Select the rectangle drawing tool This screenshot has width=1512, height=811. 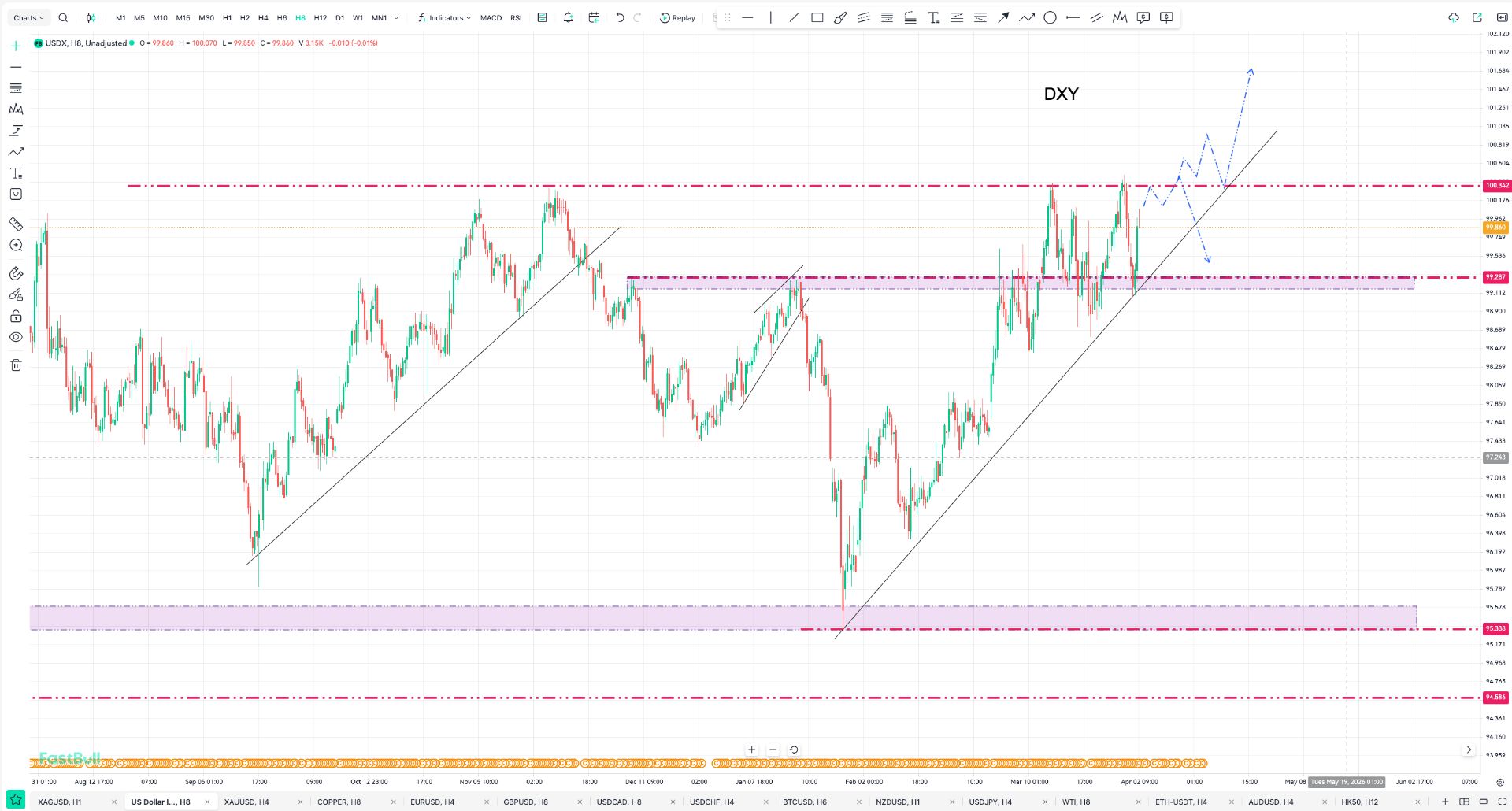[x=817, y=17]
